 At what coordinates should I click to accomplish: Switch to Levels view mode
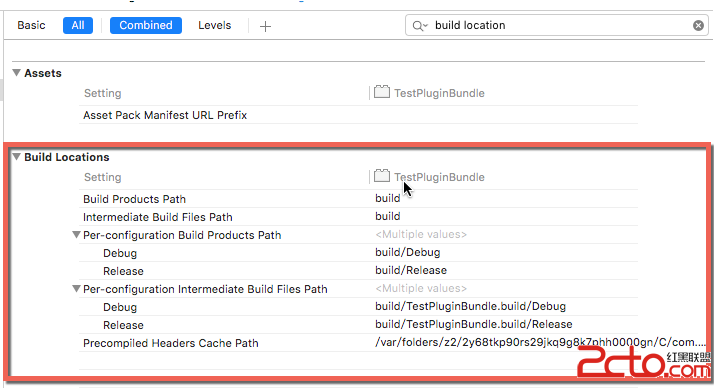pos(214,25)
